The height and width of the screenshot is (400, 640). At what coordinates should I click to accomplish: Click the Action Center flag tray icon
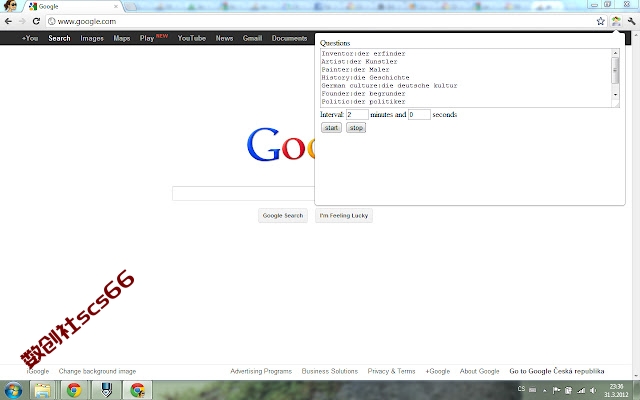556,390
